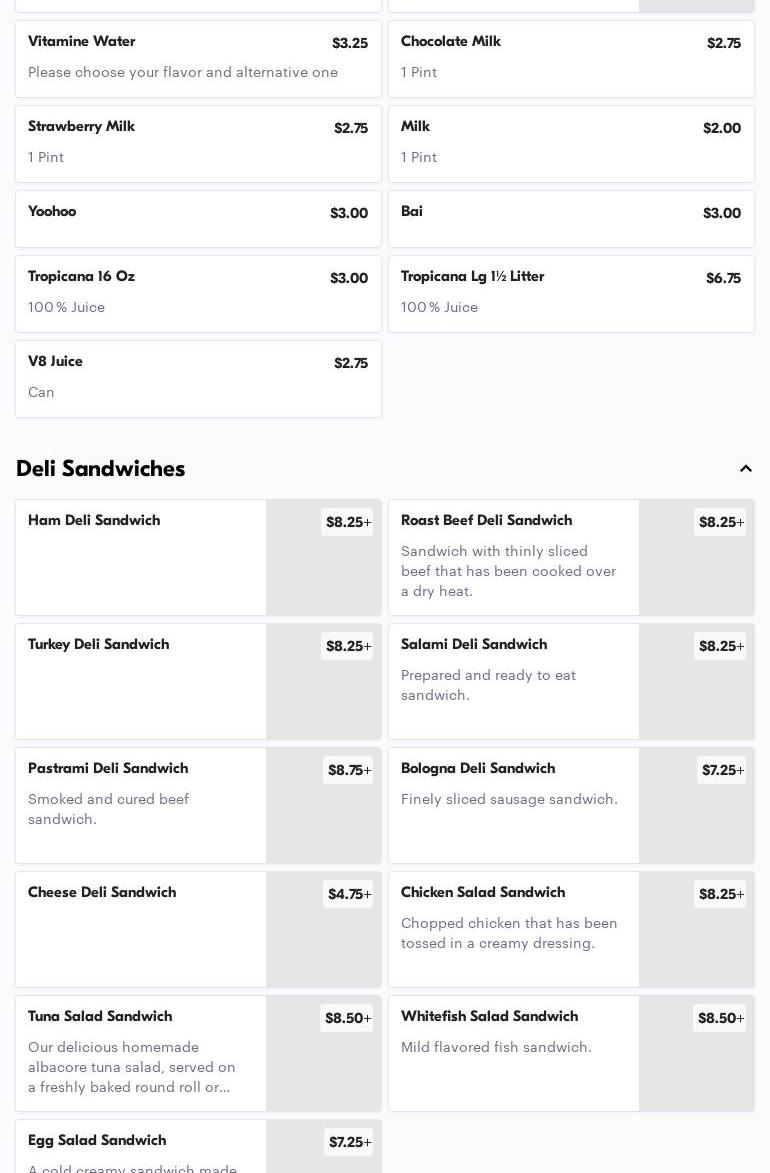This screenshot has width=770, height=1173.
Task: Add Vitamine Water to the order
Action: pos(198,58)
